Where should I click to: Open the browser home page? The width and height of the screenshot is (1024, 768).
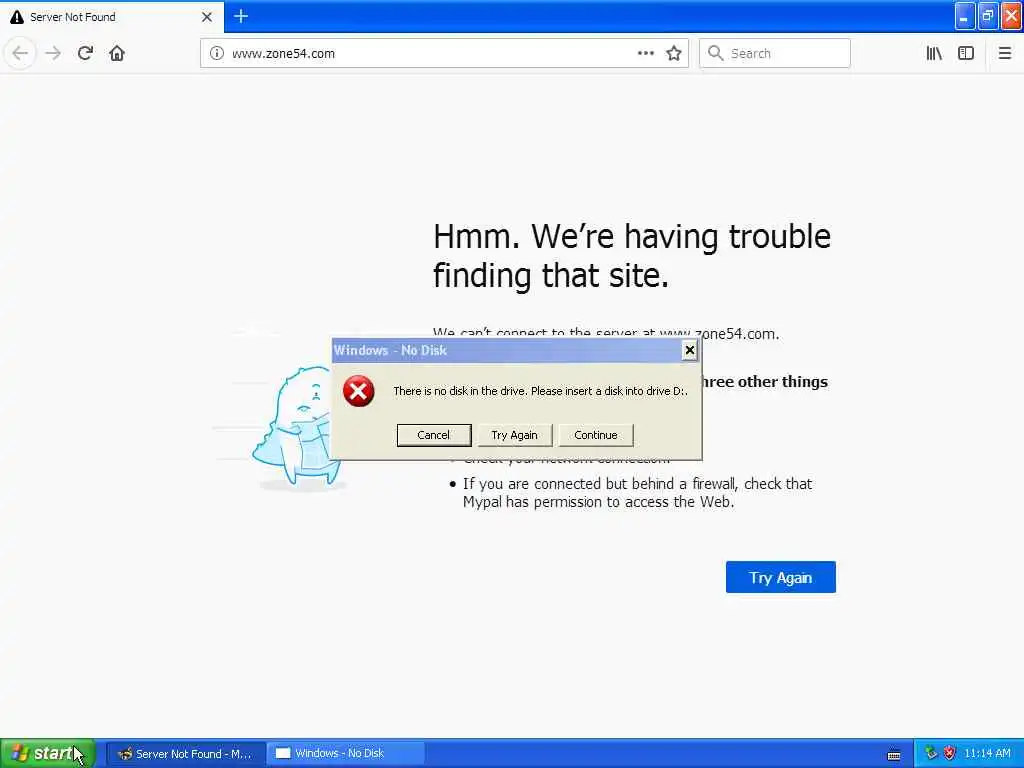tap(117, 53)
